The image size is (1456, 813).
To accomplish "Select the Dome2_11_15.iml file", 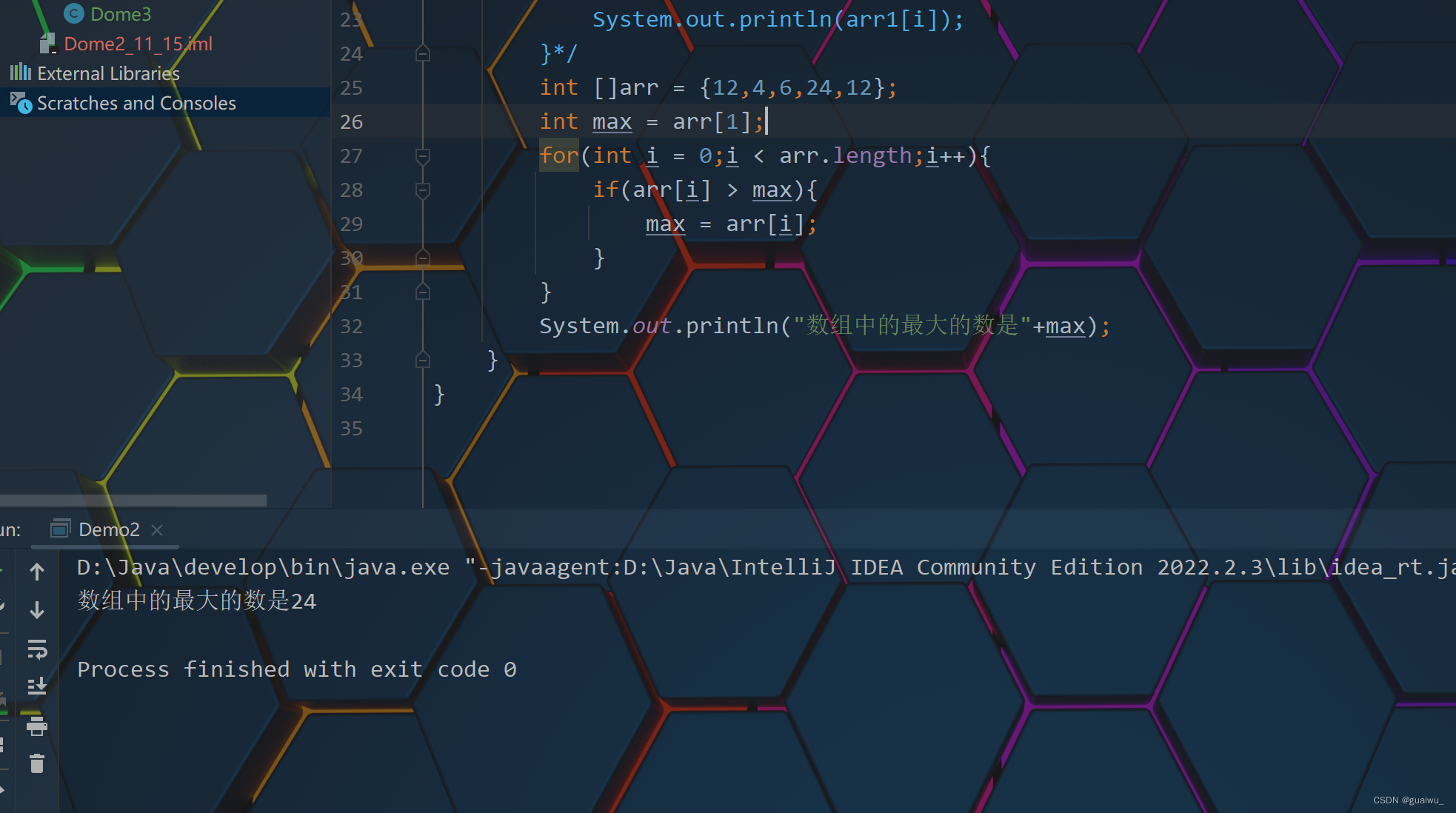I will (138, 44).
